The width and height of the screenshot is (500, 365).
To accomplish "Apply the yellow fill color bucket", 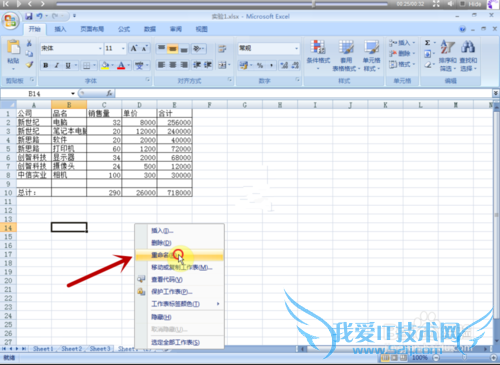I will click(x=105, y=65).
